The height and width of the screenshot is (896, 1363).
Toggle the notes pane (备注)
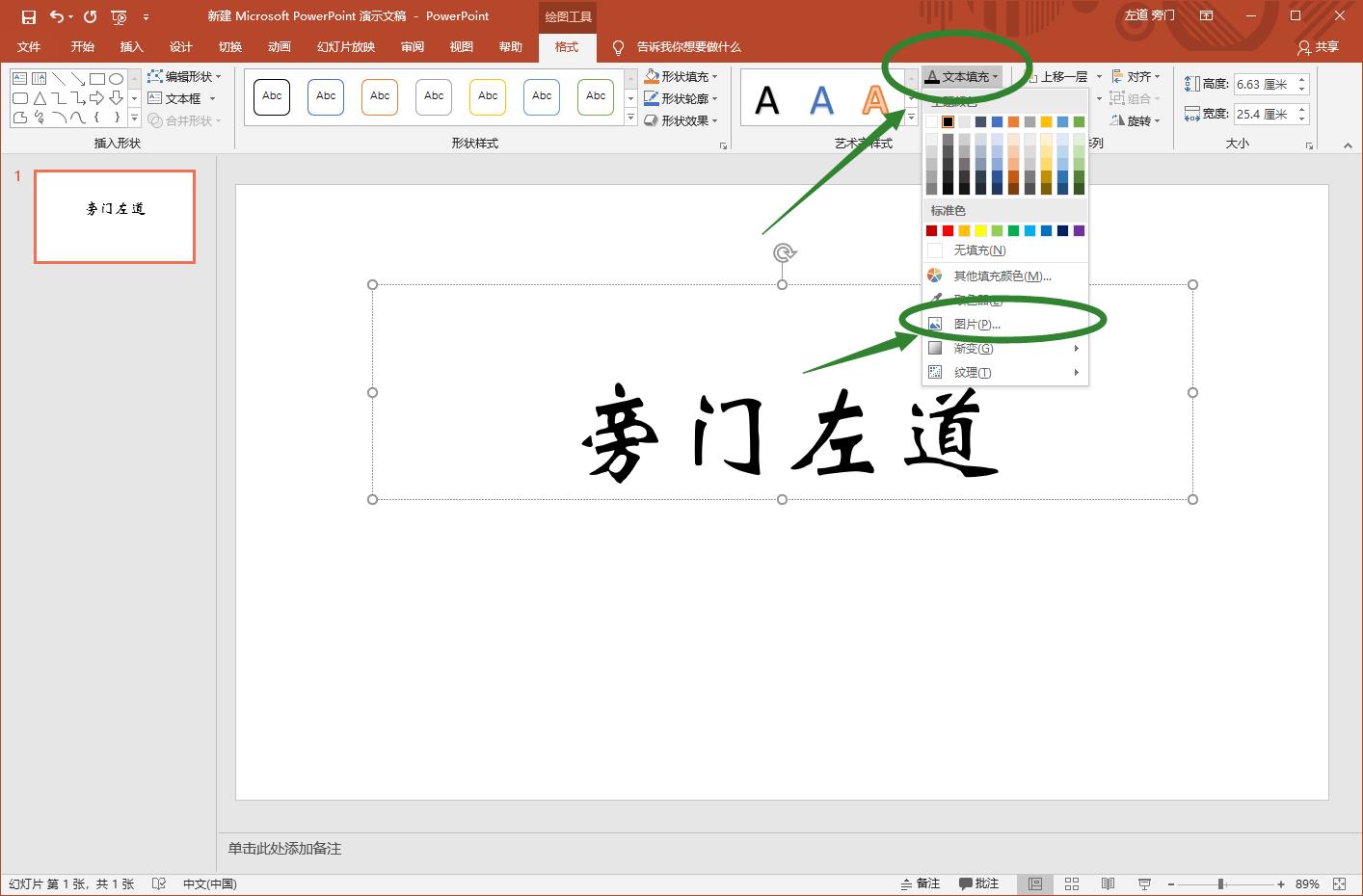tap(920, 883)
